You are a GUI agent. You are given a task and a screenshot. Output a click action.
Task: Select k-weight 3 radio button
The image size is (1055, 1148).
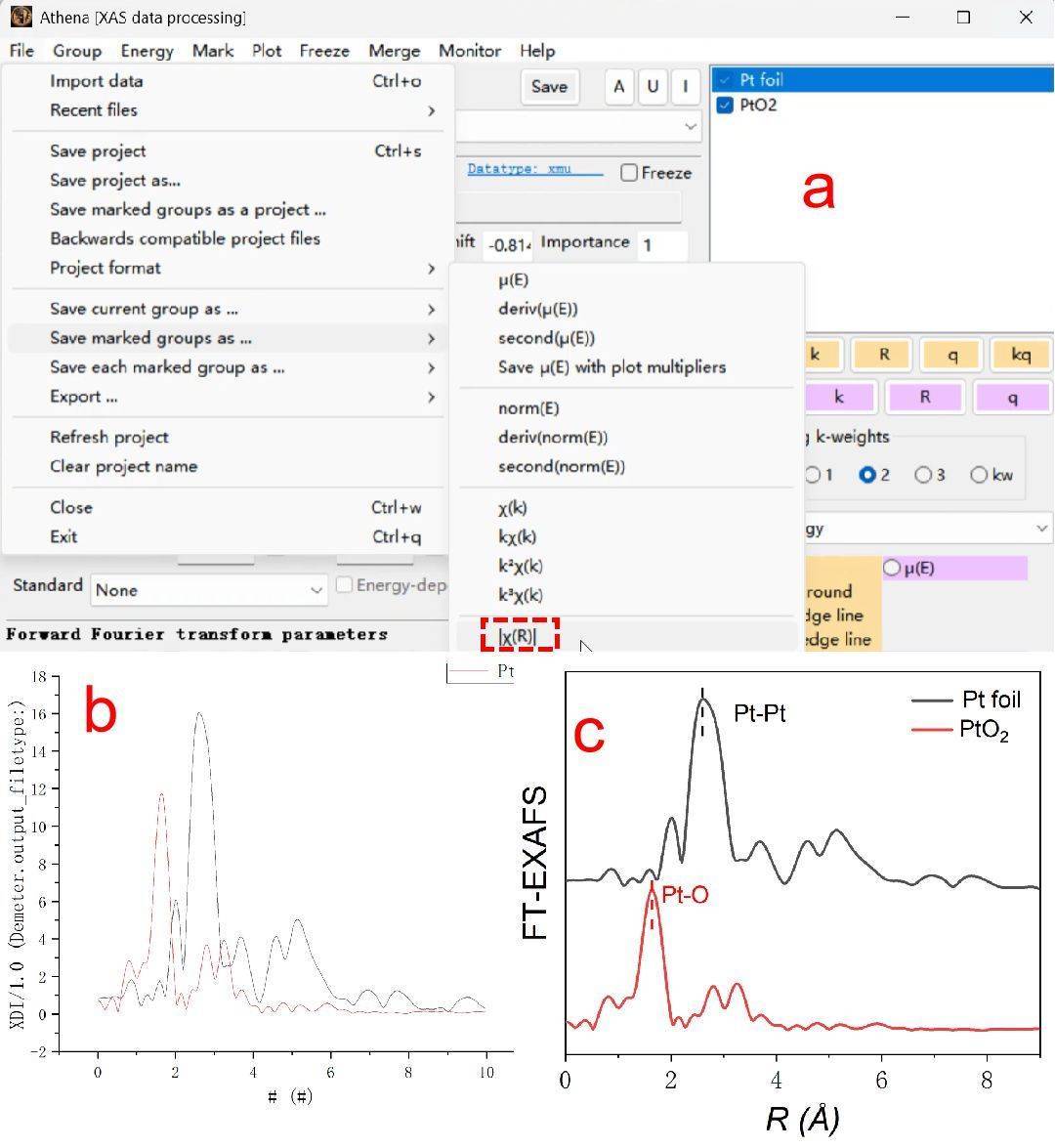pyautogui.click(x=923, y=475)
